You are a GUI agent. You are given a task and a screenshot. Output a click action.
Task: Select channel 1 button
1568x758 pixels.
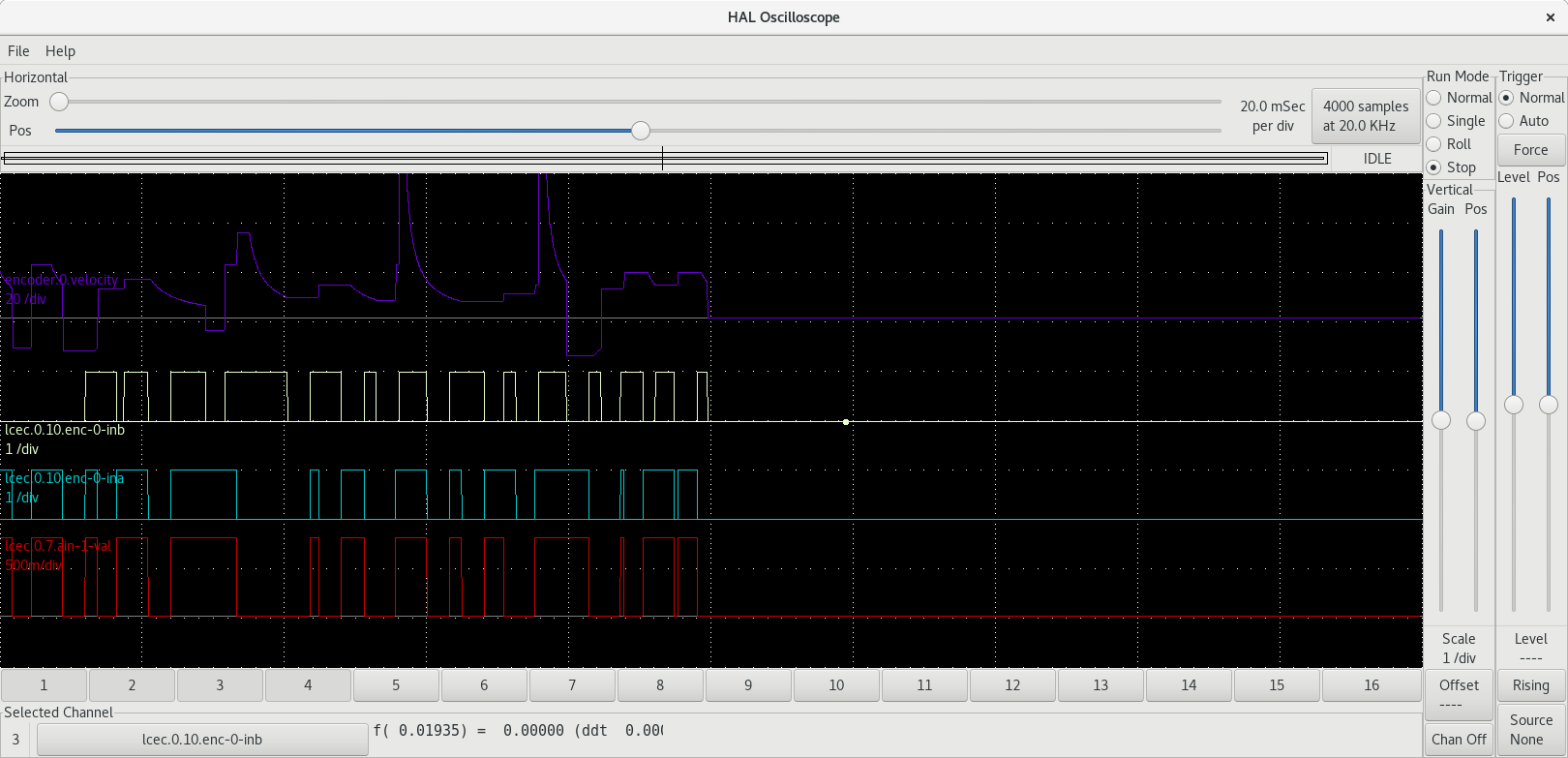coord(44,685)
